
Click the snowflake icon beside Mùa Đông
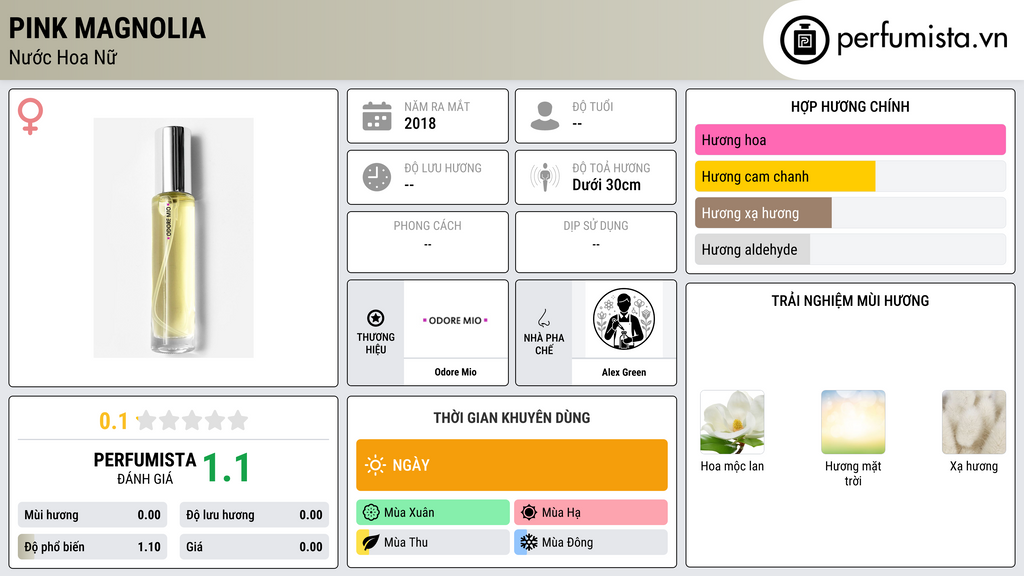point(529,542)
